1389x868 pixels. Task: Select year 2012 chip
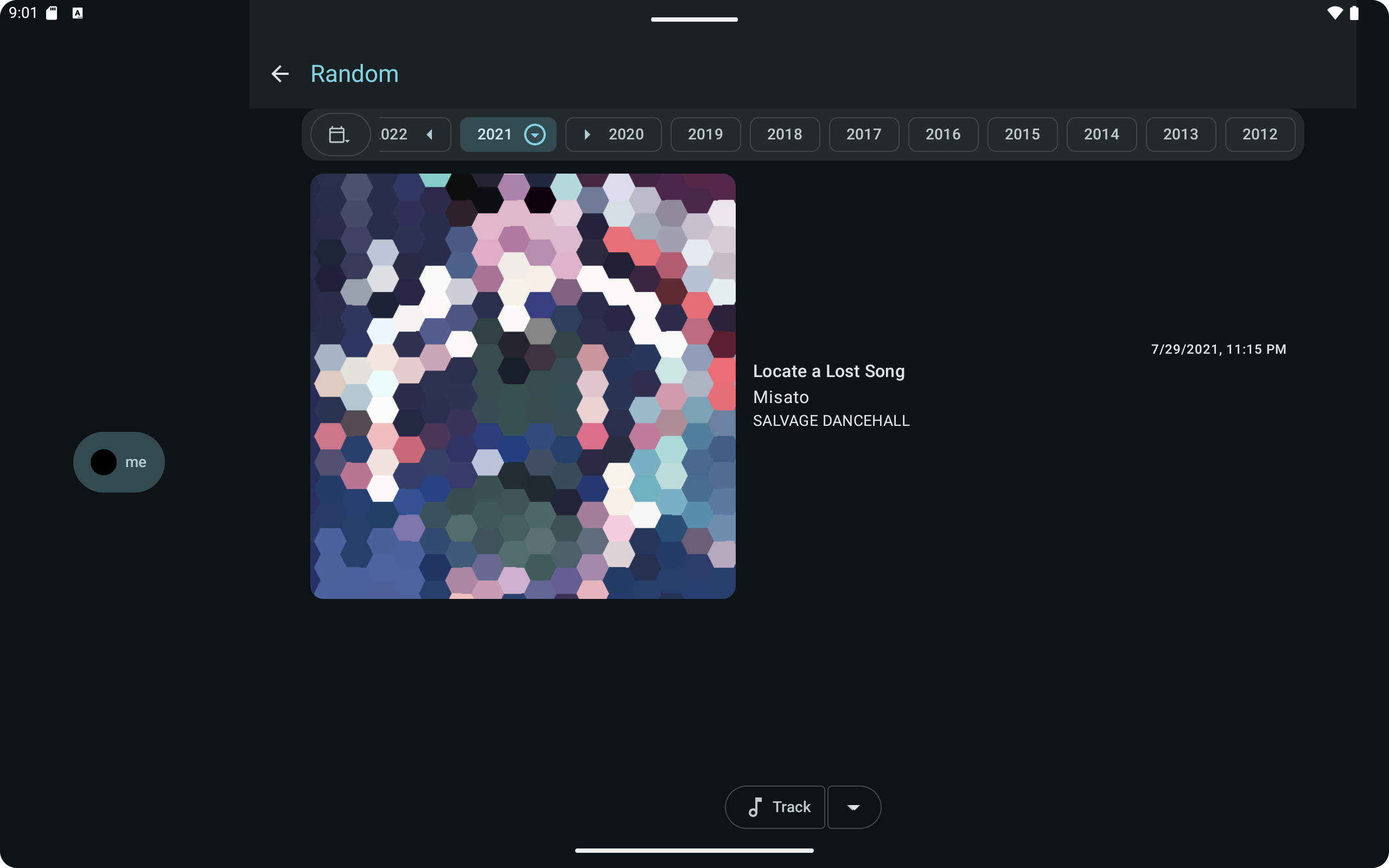[x=1260, y=135]
